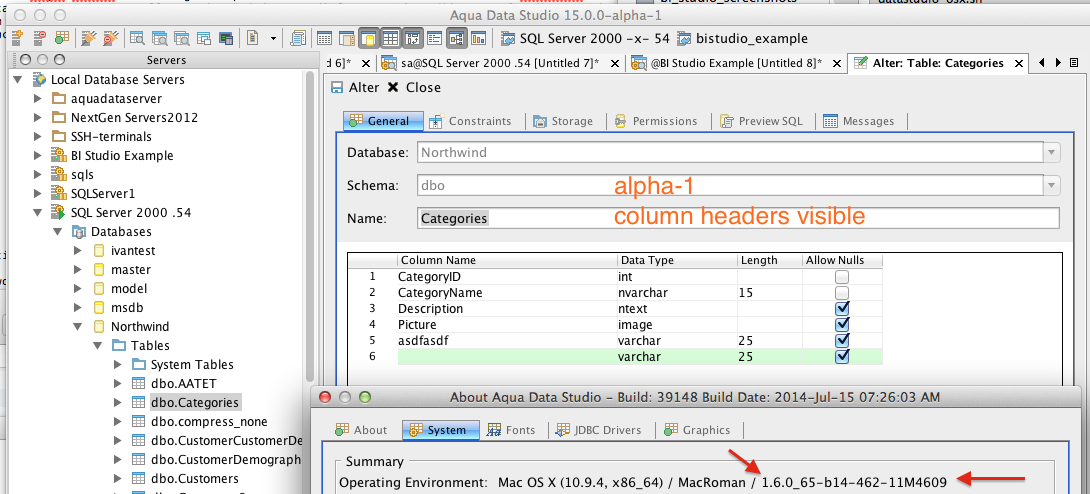Click the delete server icon with red minus

pyautogui.click(x=40, y=39)
